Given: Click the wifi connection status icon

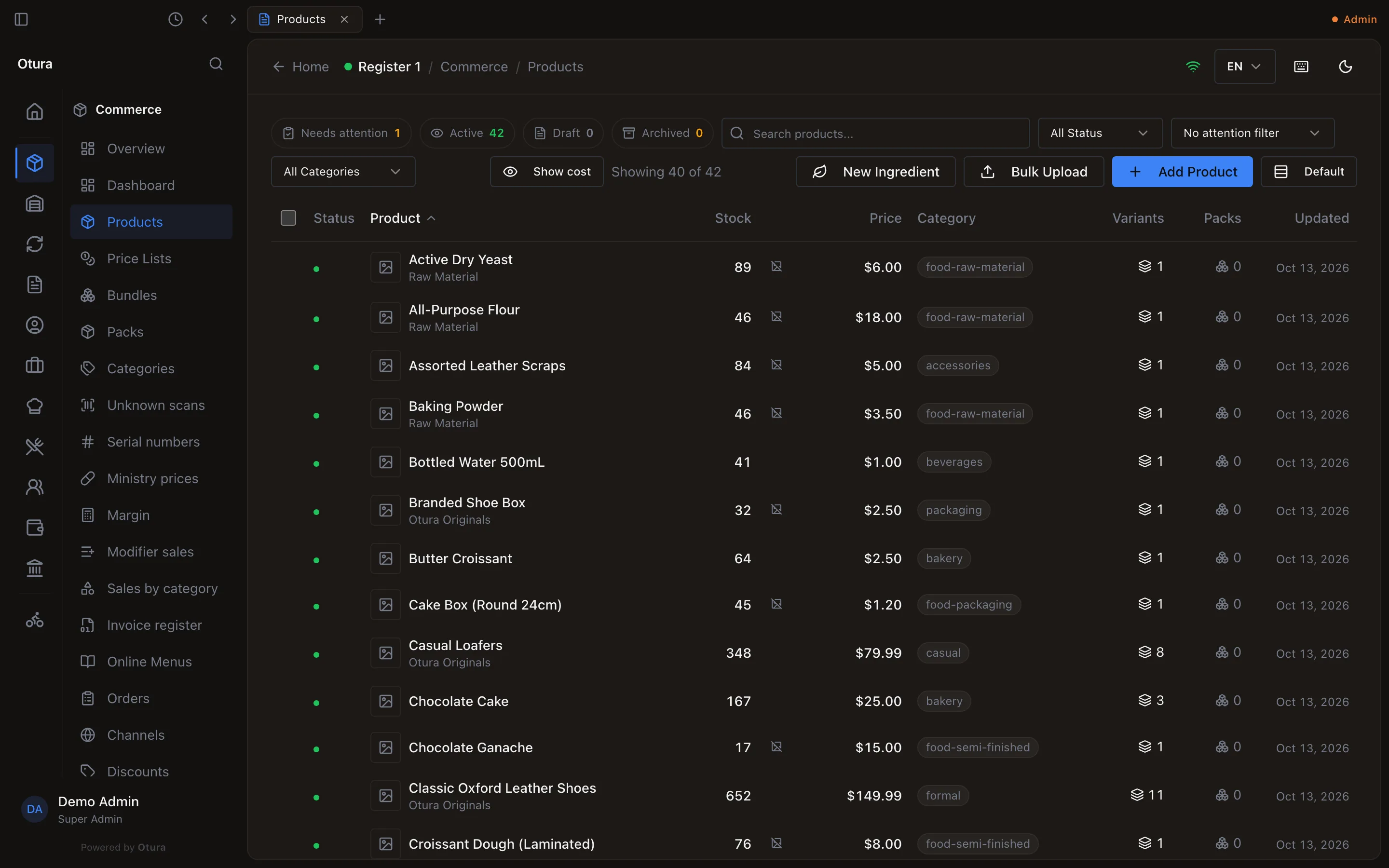Looking at the screenshot, I should (1193, 67).
